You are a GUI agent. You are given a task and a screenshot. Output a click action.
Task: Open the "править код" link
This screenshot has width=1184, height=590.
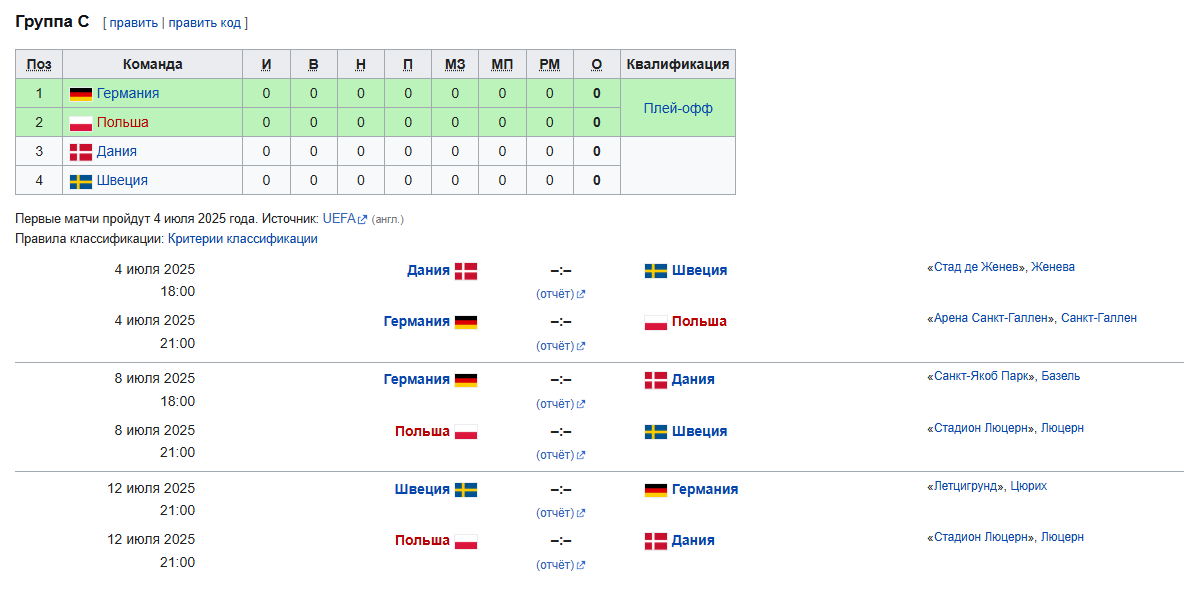click(205, 23)
